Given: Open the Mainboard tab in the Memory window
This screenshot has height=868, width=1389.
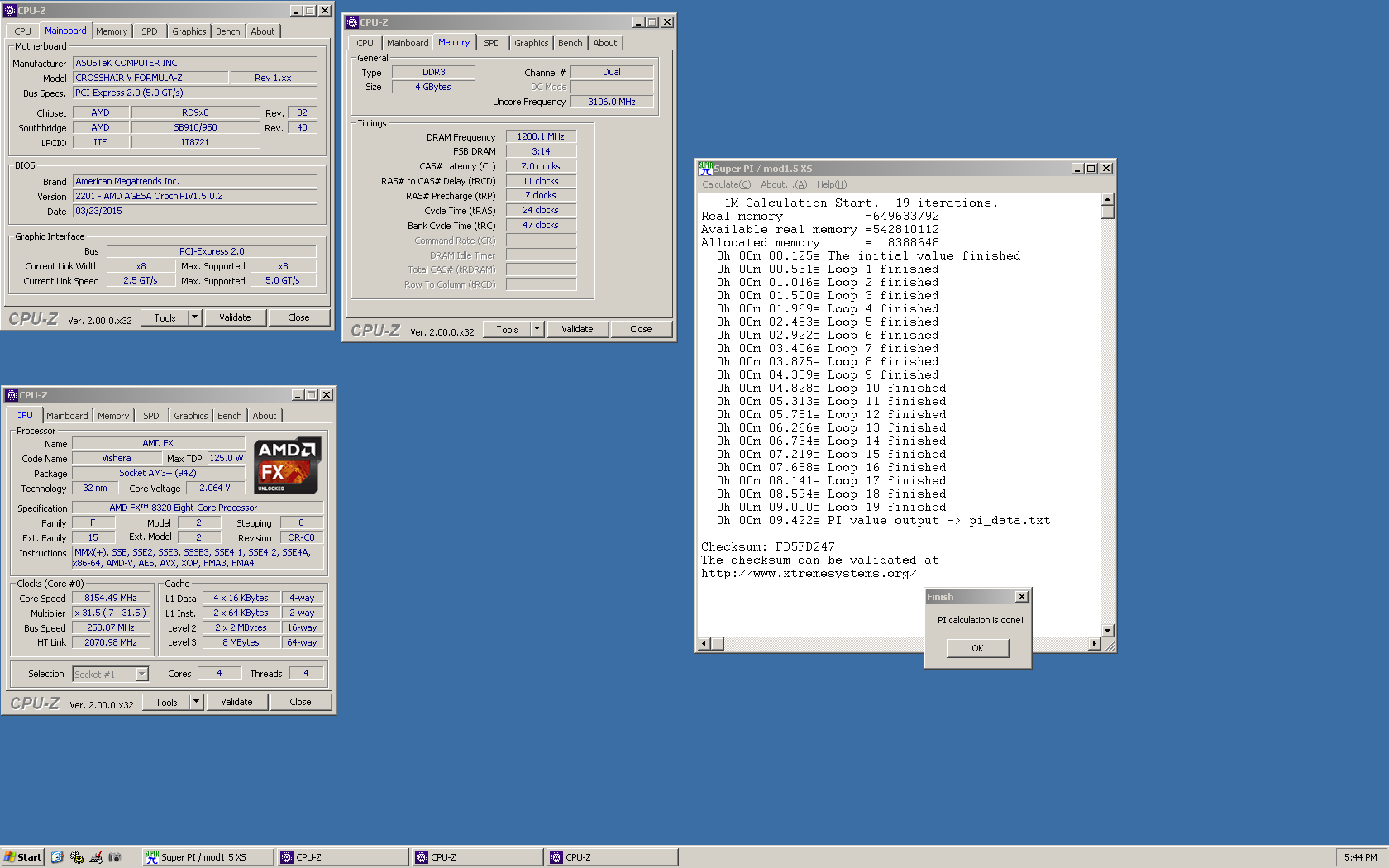Looking at the screenshot, I should coord(408,43).
